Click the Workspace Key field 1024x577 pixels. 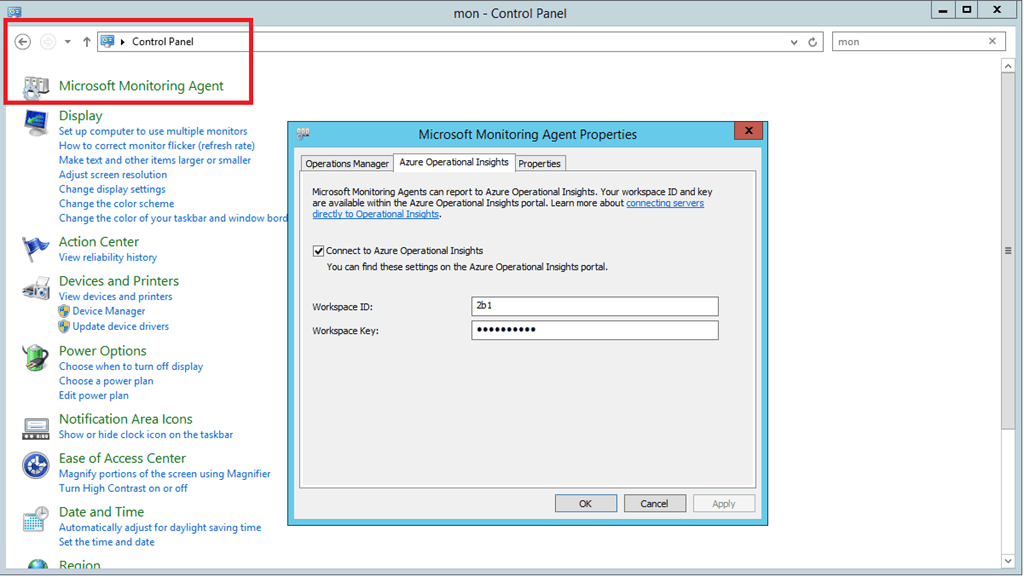tap(595, 330)
